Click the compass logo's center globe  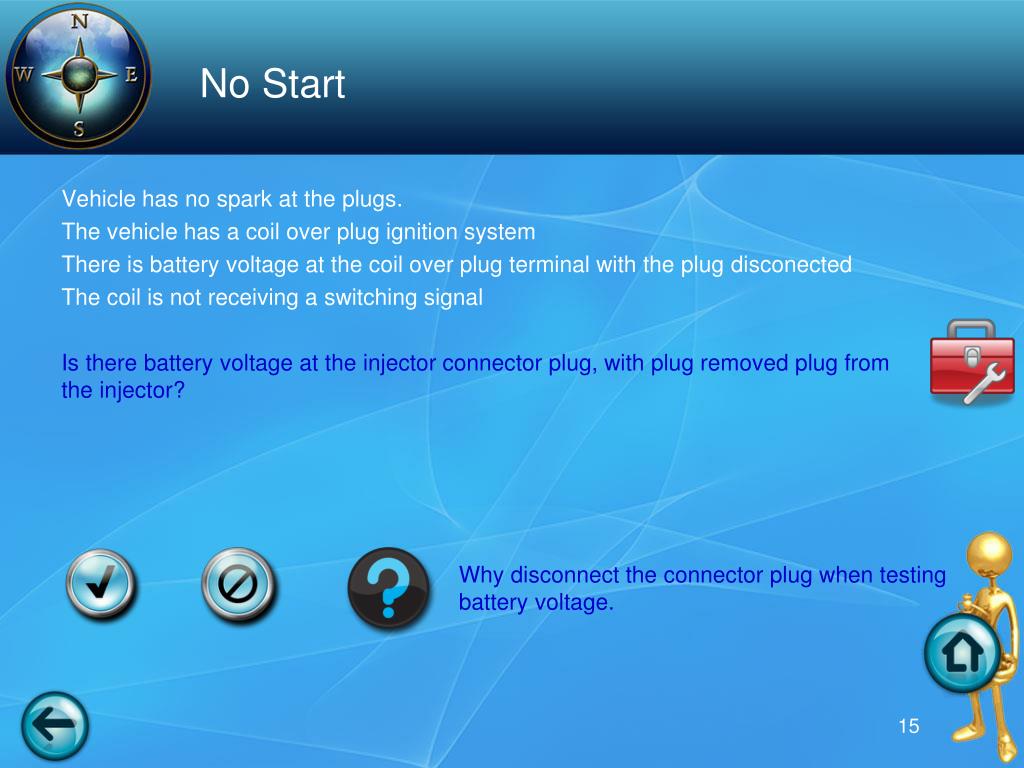click(80, 74)
